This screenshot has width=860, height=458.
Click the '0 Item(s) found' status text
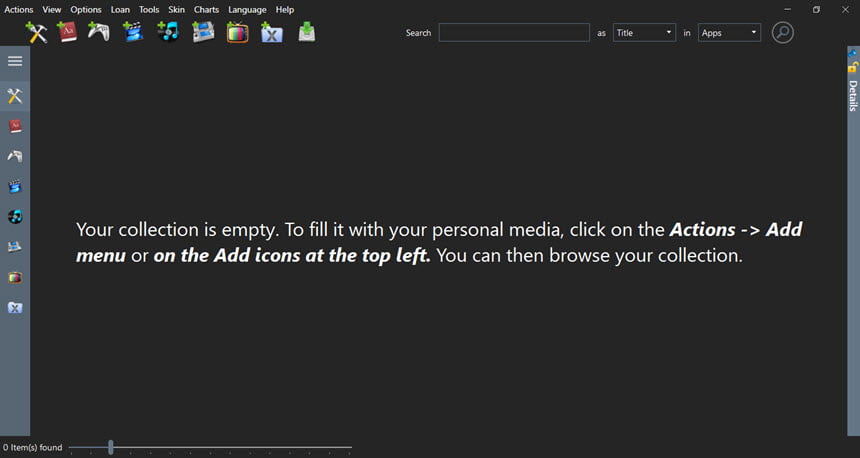coord(32,447)
